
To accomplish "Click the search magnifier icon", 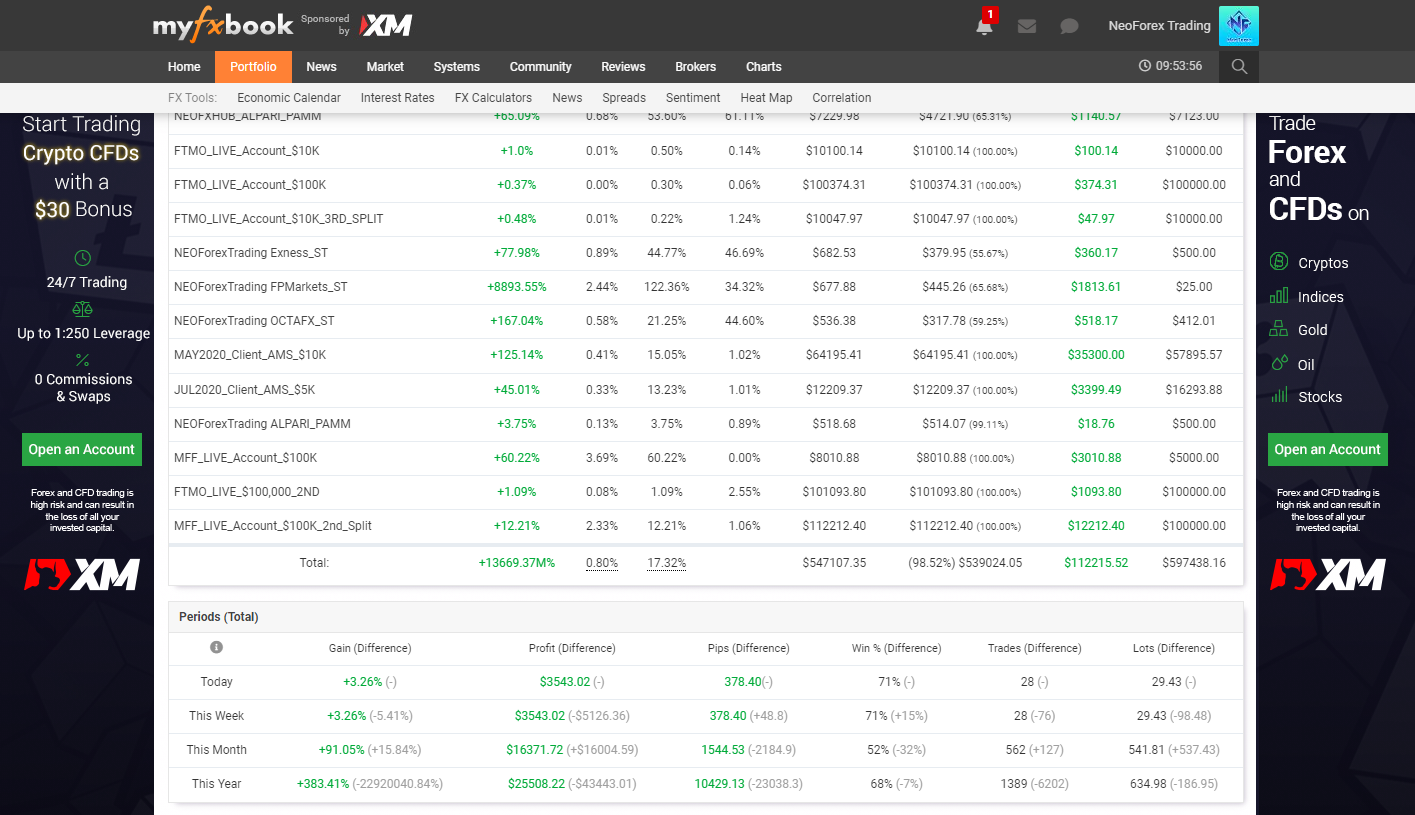I will pos(1239,67).
